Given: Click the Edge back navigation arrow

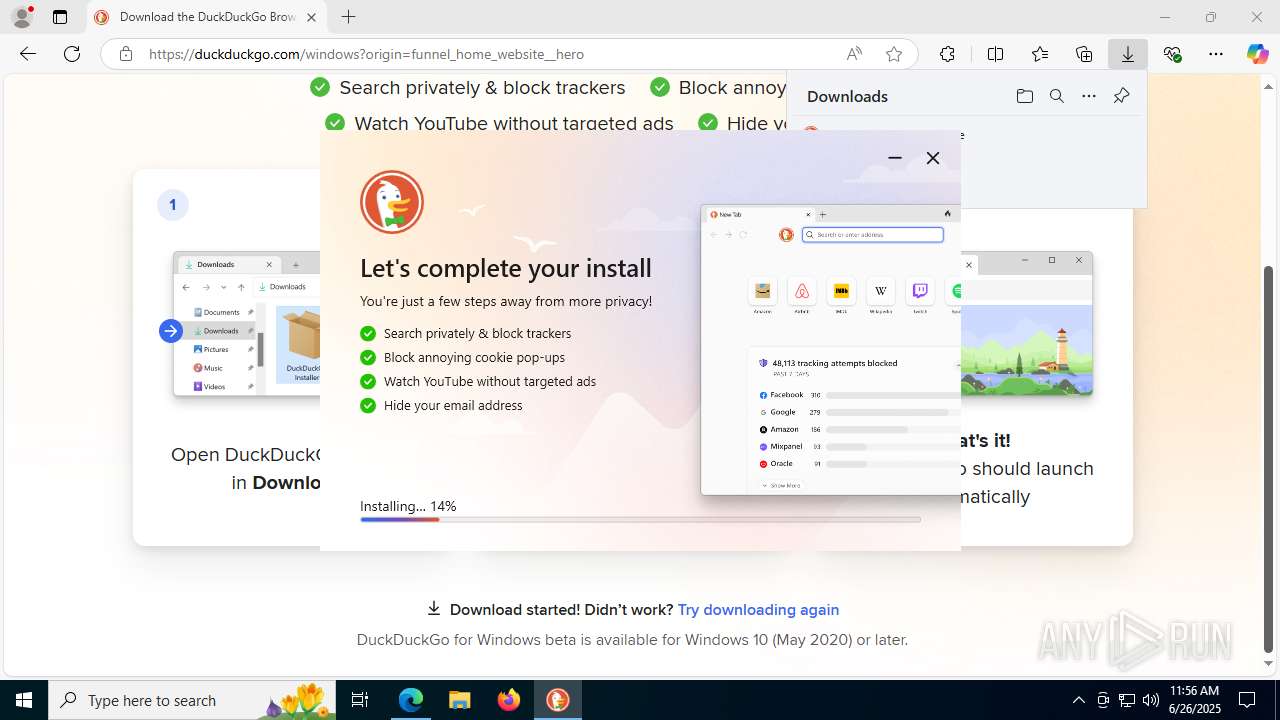Looking at the screenshot, I should (28, 54).
